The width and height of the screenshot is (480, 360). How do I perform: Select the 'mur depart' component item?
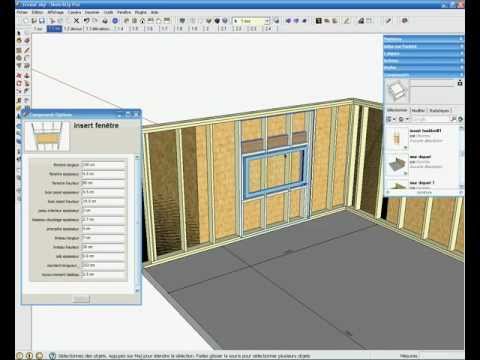tap(422, 164)
